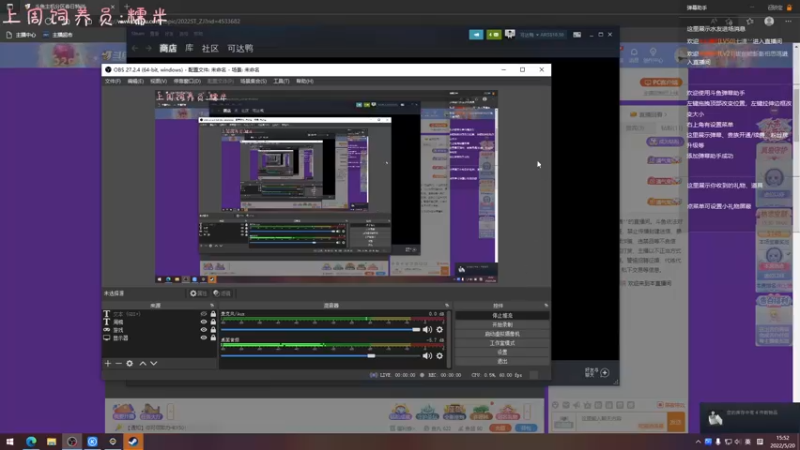Click the blue announcement icon in Steam
Screen dimensions: 800x450
coord(476,35)
